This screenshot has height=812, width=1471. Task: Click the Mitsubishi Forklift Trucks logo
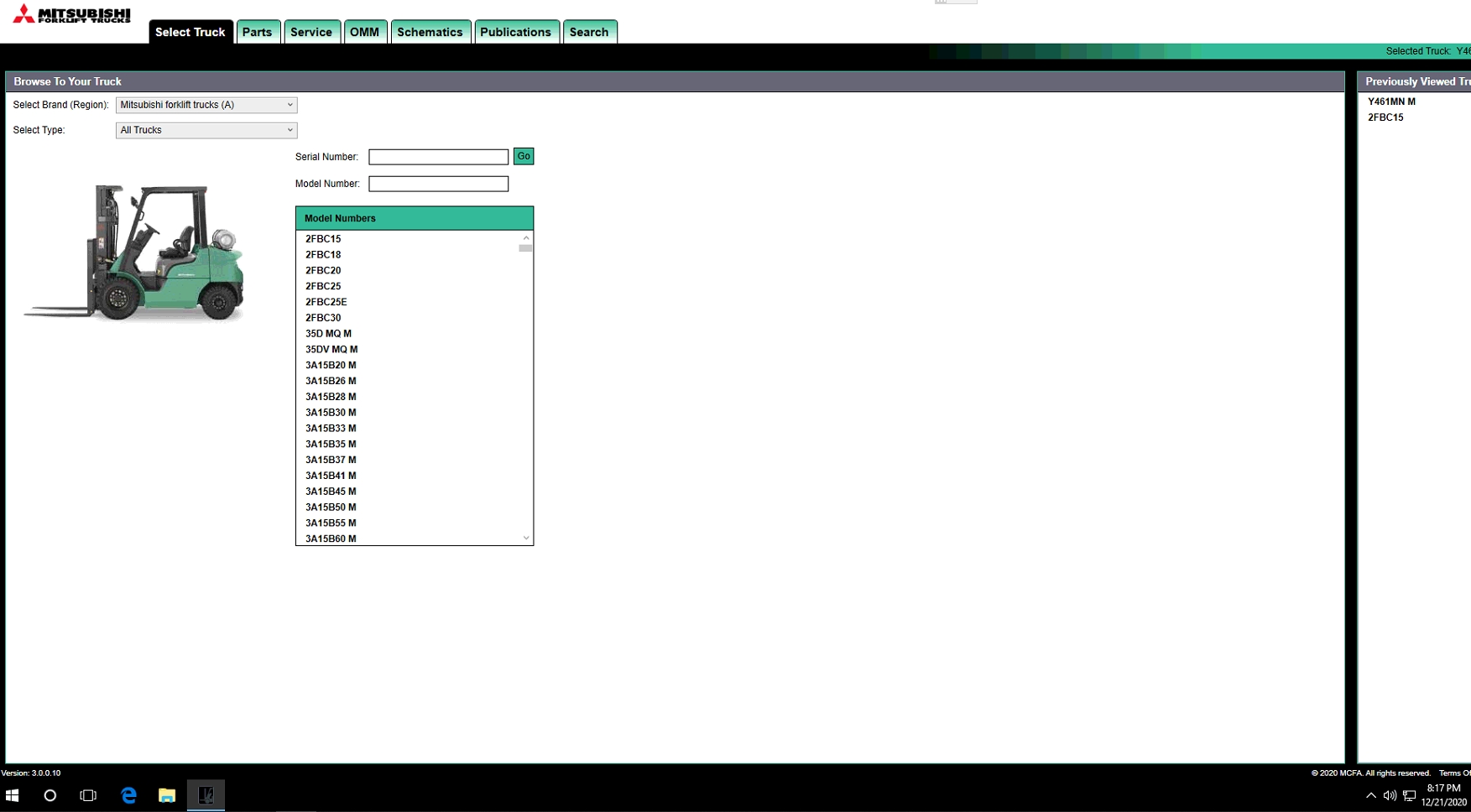(x=71, y=14)
